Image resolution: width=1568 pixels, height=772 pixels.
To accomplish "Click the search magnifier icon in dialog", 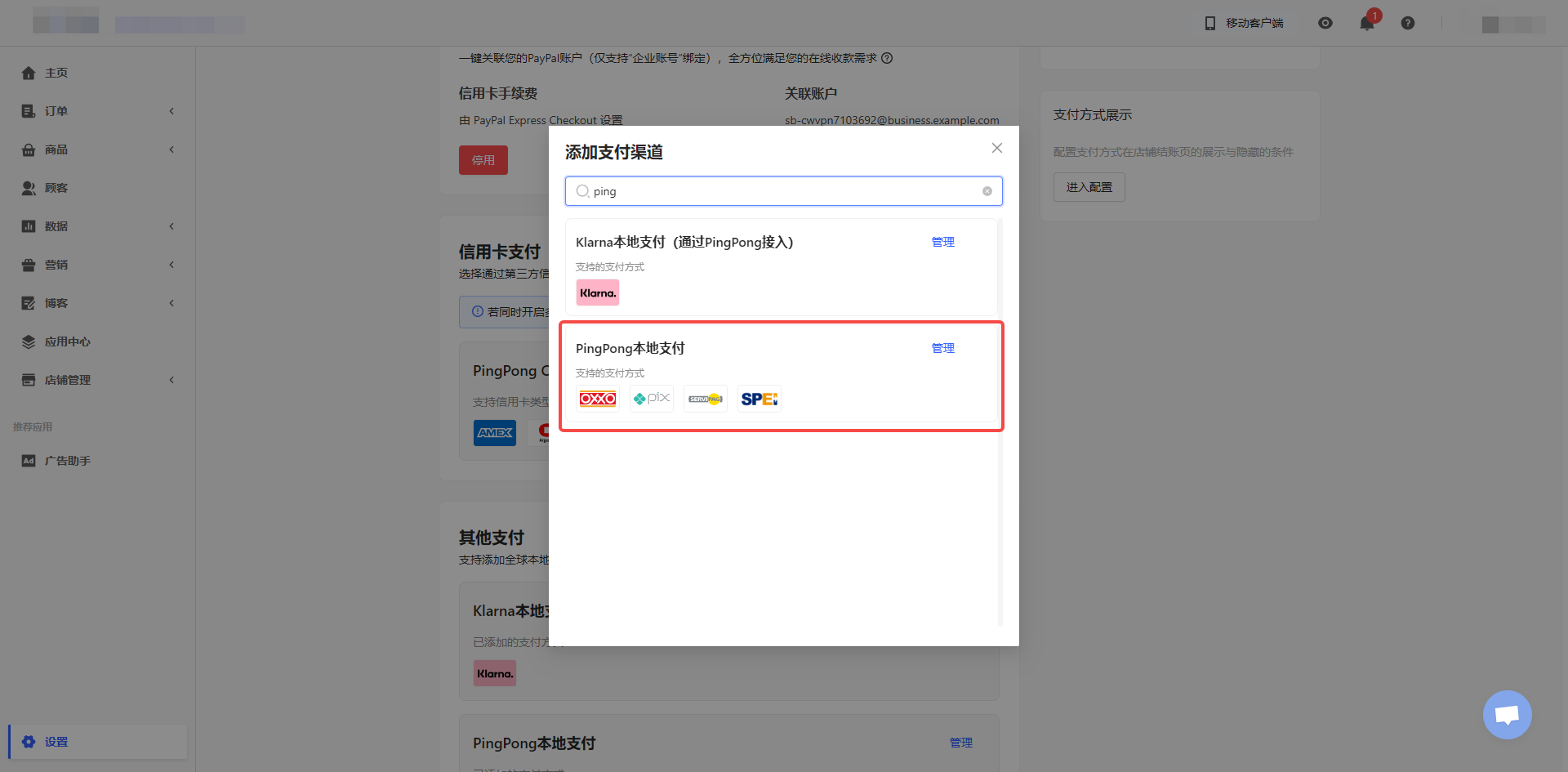I will (583, 191).
